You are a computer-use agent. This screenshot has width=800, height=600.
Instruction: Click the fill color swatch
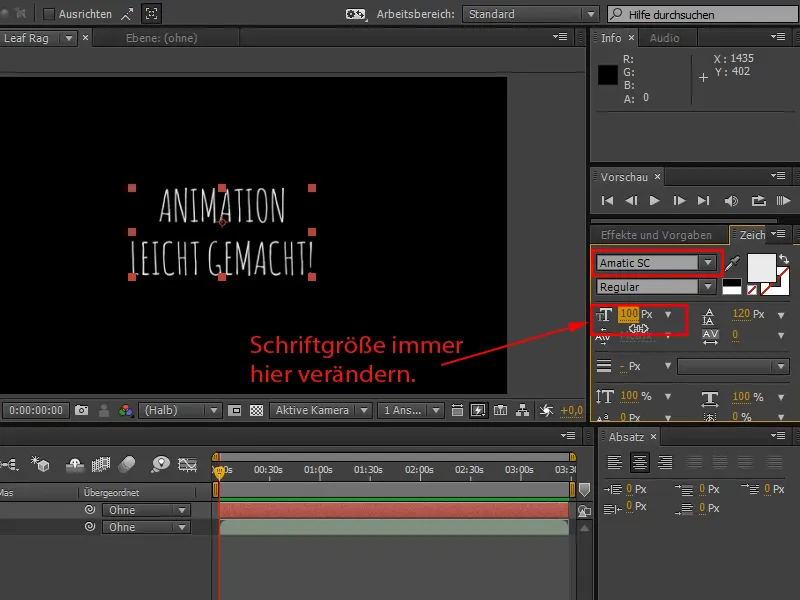(761, 268)
